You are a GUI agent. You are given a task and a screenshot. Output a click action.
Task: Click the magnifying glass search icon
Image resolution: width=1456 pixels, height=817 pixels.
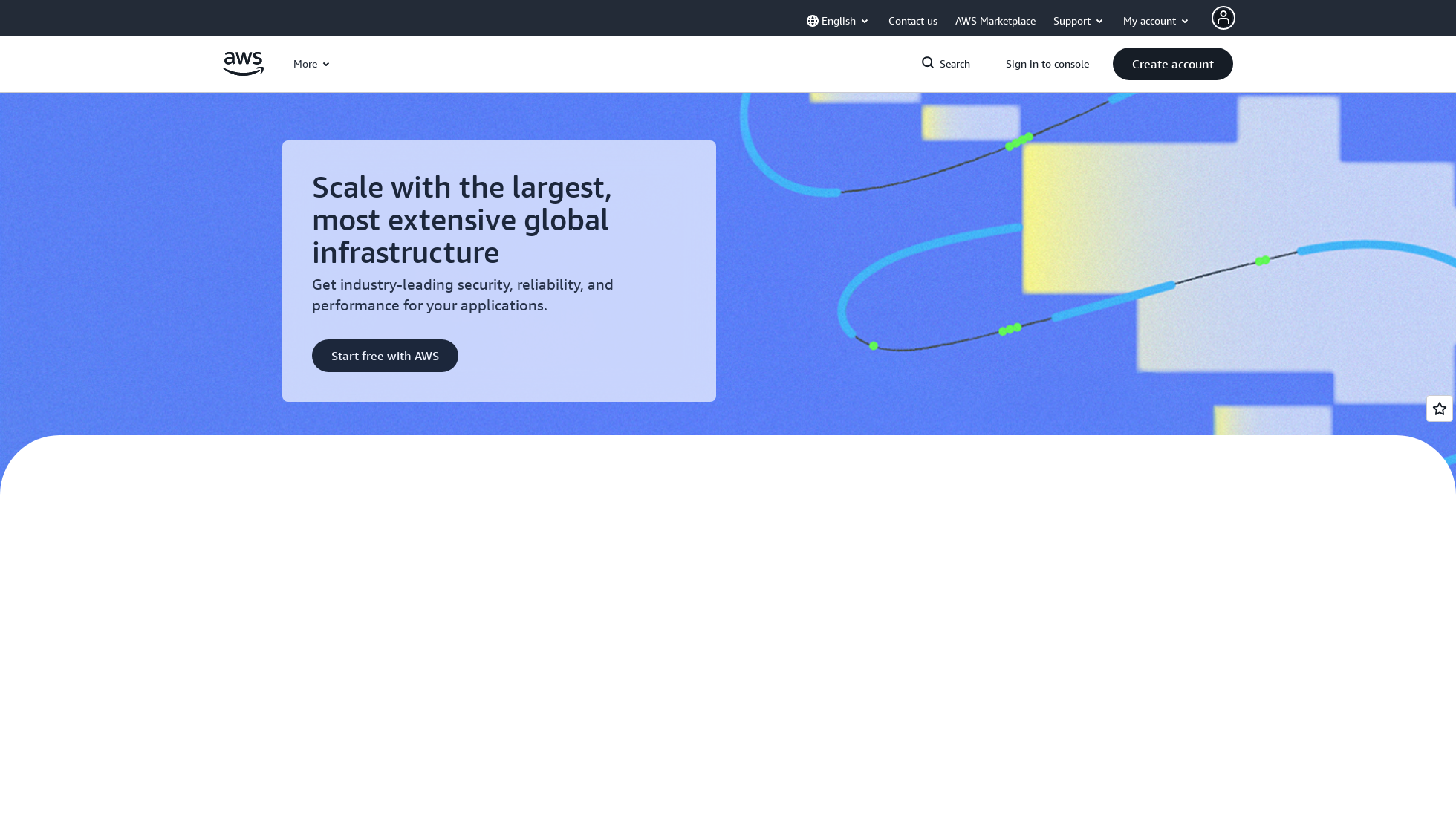tap(928, 63)
